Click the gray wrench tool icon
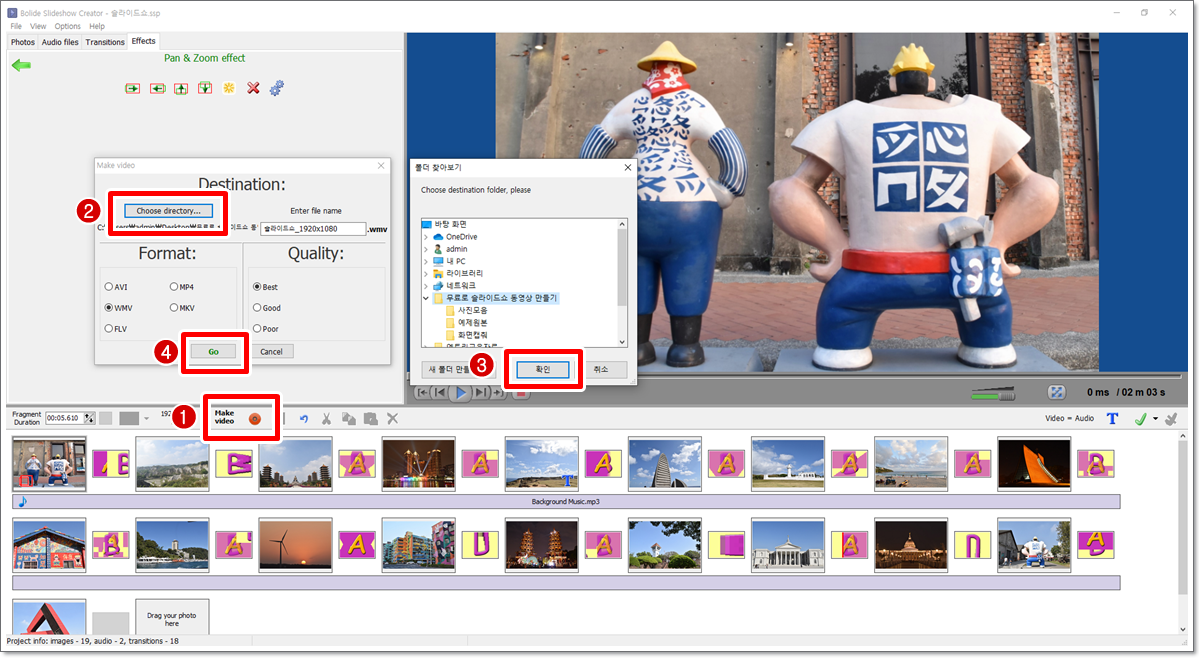This screenshot has width=1200, height=658. (x=1171, y=418)
